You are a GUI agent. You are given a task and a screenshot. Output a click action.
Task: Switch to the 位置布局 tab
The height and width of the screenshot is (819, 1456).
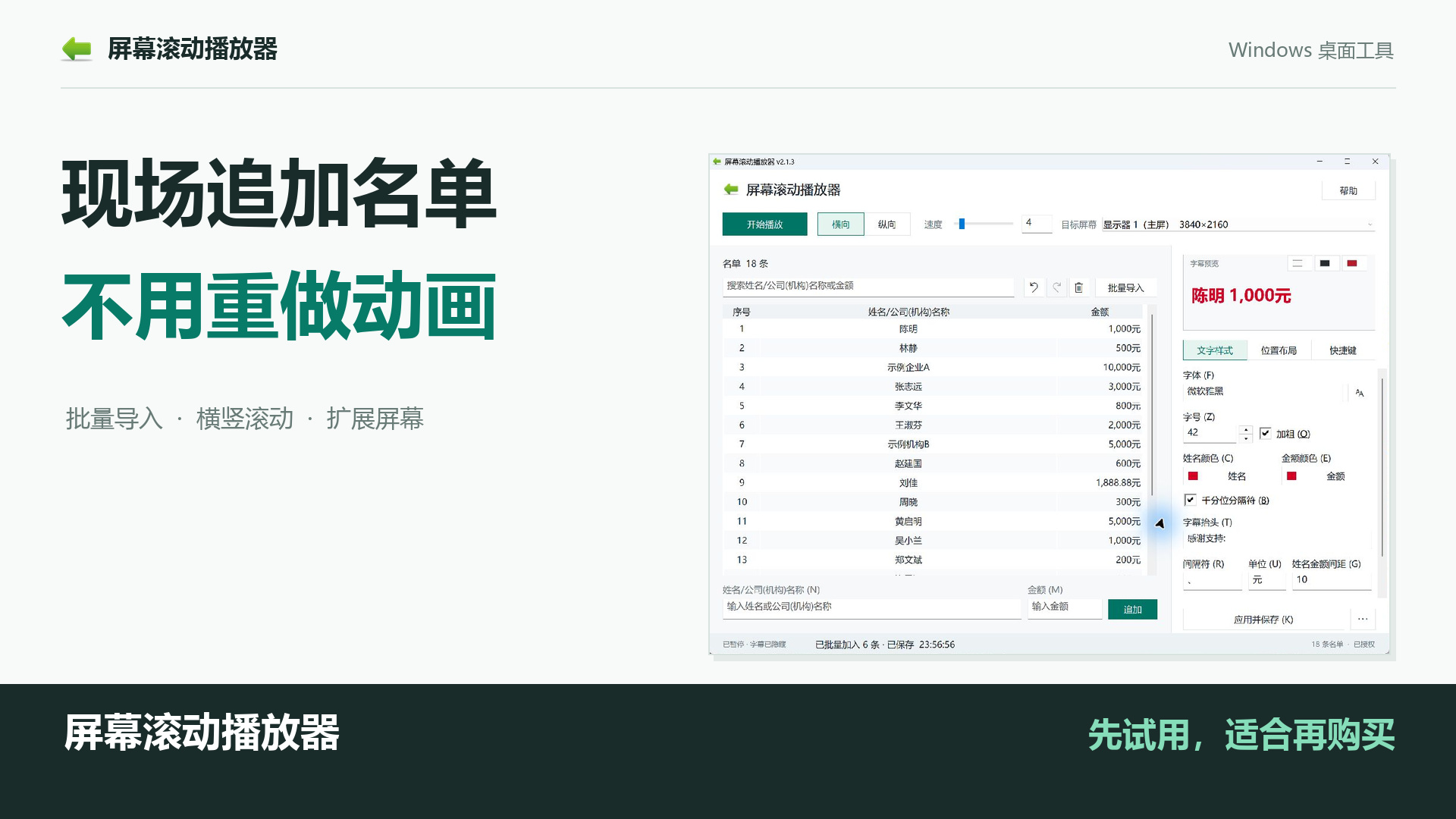pyautogui.click(x=1279, y=350)
